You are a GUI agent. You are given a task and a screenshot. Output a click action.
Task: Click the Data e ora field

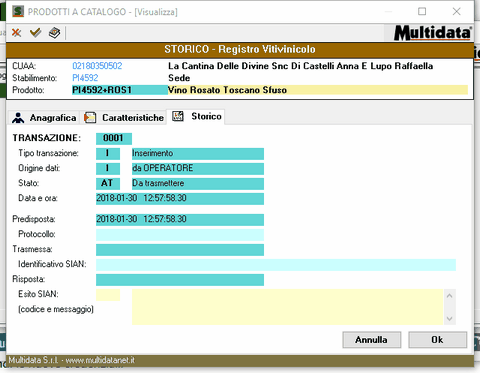(x=180, y=198)
